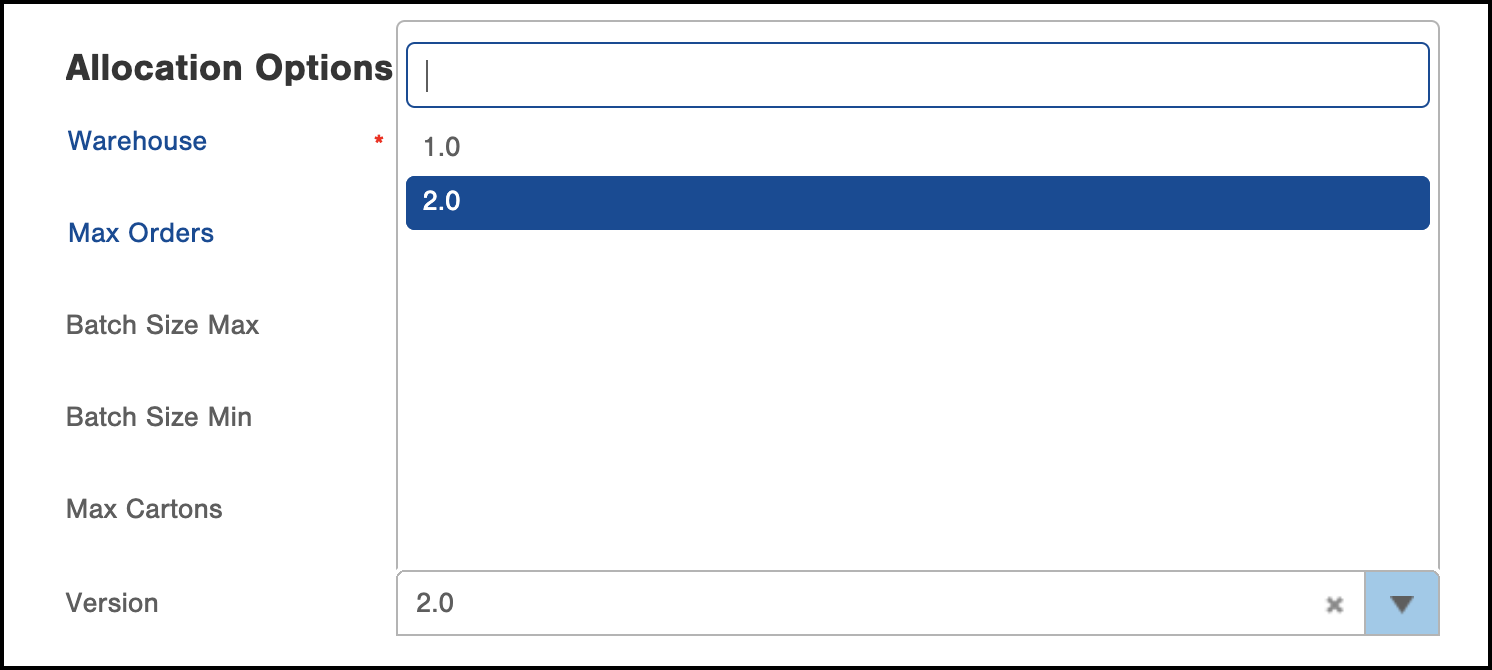Image resolution: width=1492 pixels, height=670 pixels.
Task: Open the Warehouse field label link
Action: click(x=137, y=141)
